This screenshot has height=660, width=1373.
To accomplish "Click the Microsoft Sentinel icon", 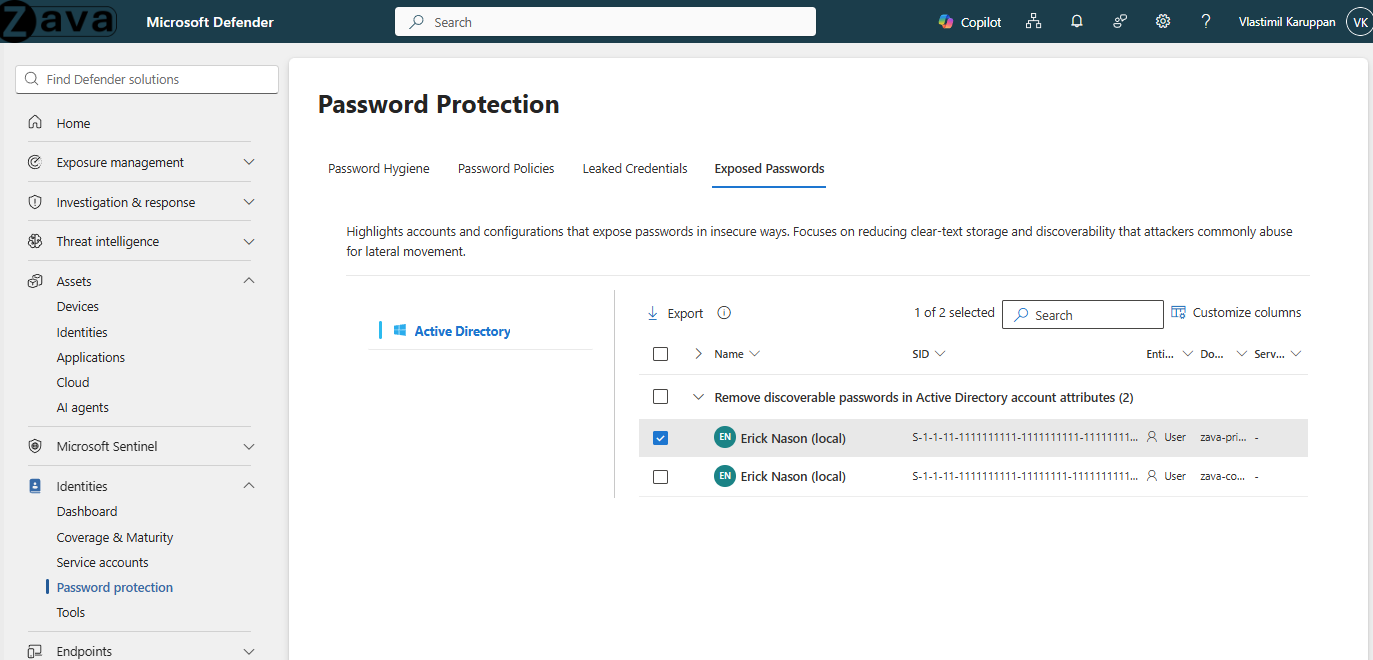I will [35, 446].
